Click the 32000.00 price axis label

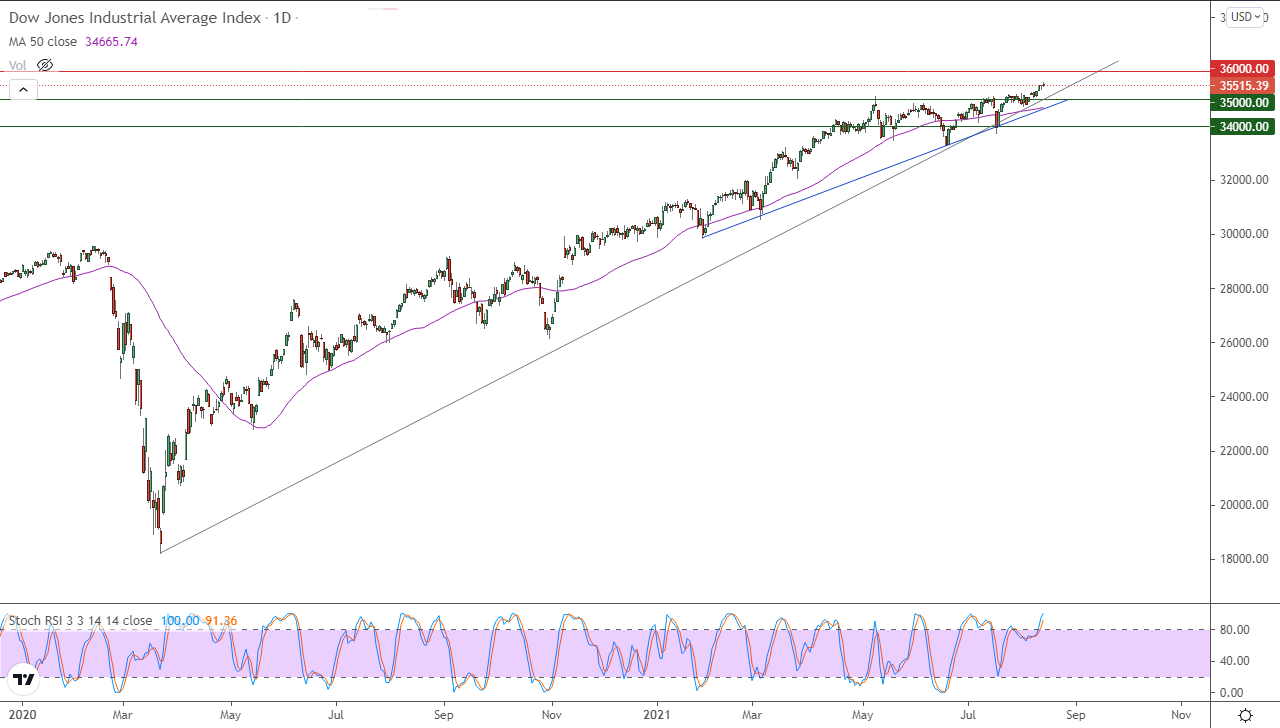click(x=1244, y=180)
